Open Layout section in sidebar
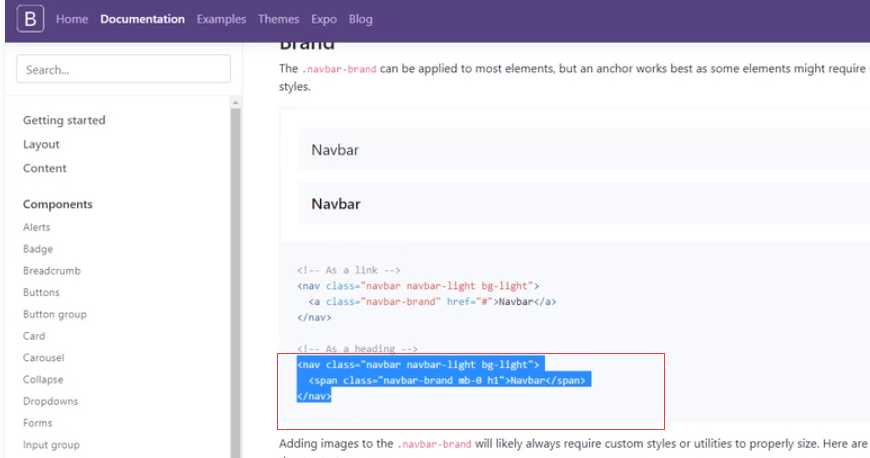870x458 pixels. [x=41, y=144]
